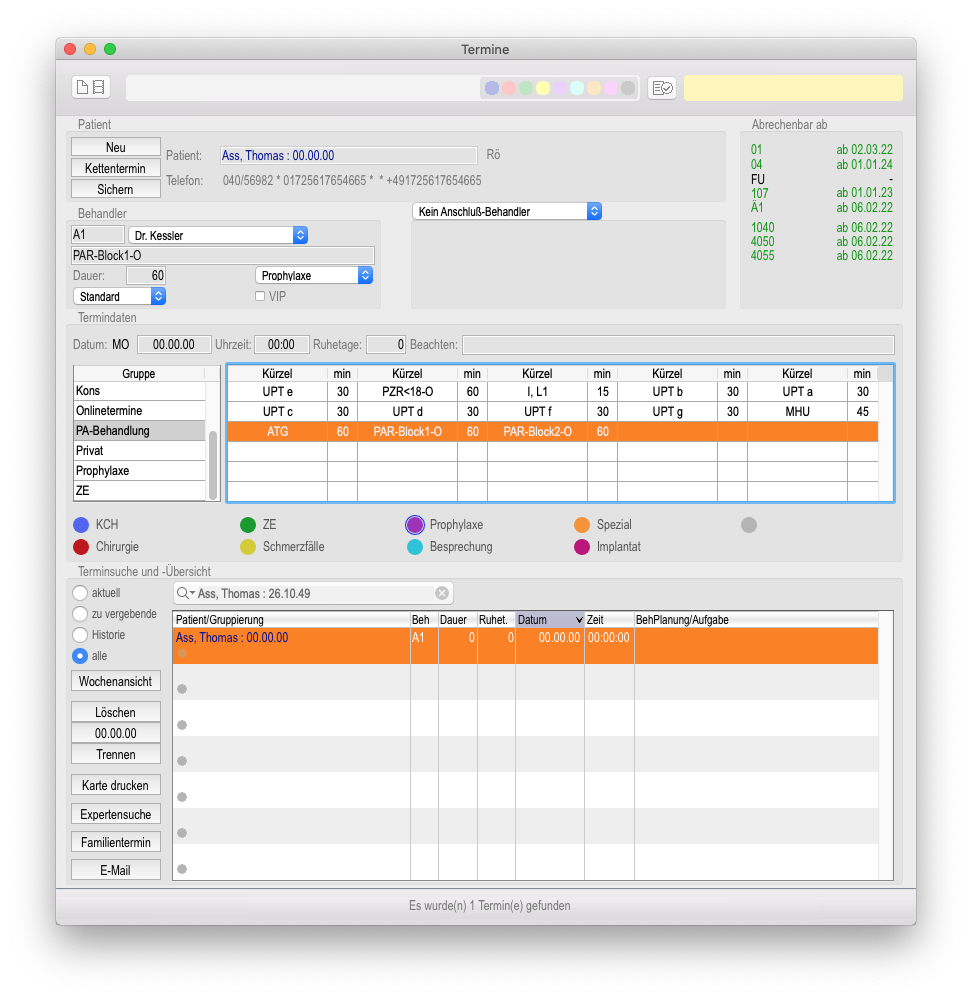Sort the table by the Datum column

(549, 620)
